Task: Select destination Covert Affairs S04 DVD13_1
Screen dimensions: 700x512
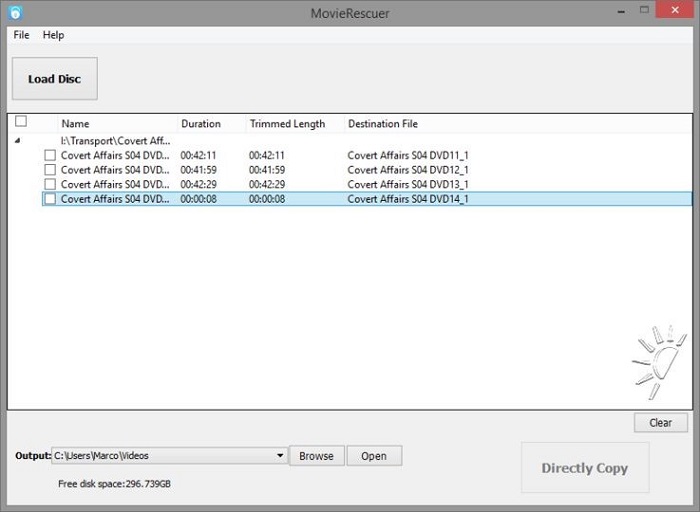Action: (x=408, y=184)
